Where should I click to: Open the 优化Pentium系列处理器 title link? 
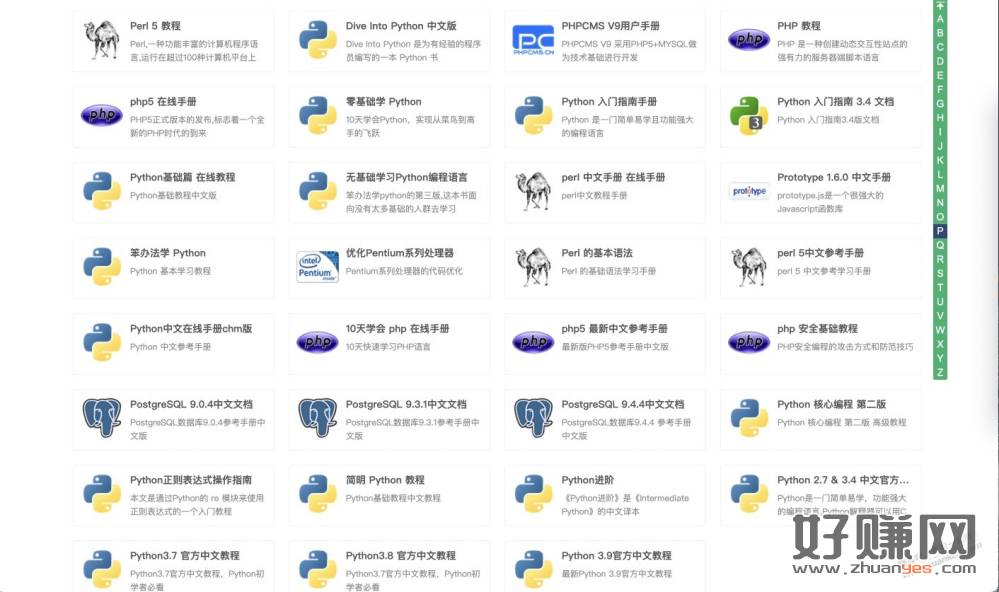tap(399, 253)
